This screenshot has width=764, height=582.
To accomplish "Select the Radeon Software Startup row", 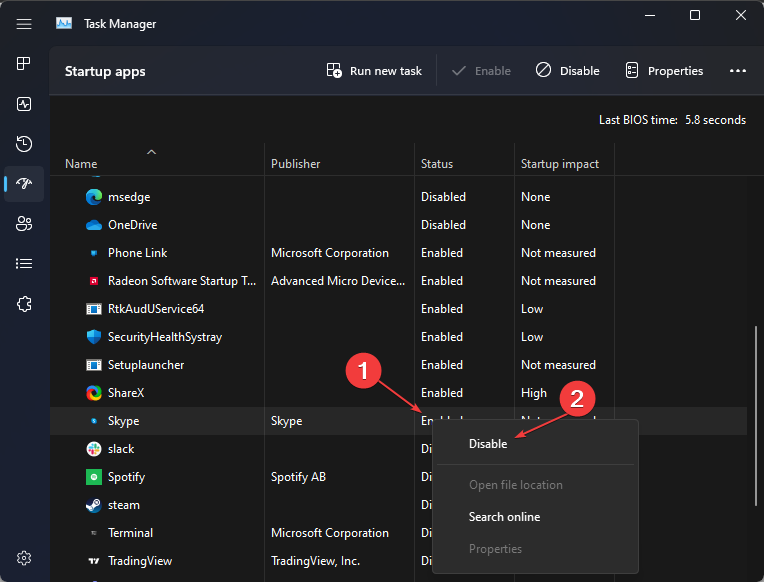I will [182, 281].
